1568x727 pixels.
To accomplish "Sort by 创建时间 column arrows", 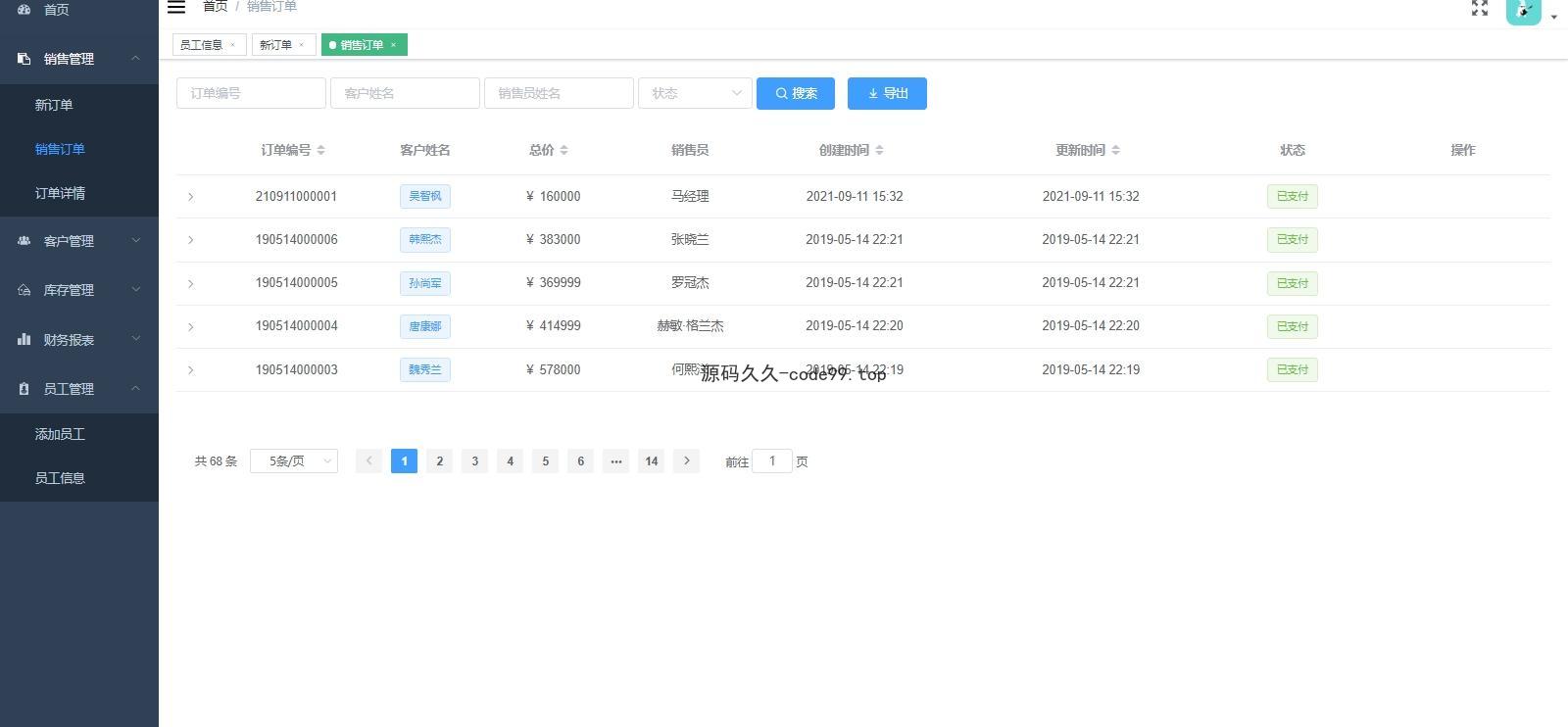I will 879,150.
